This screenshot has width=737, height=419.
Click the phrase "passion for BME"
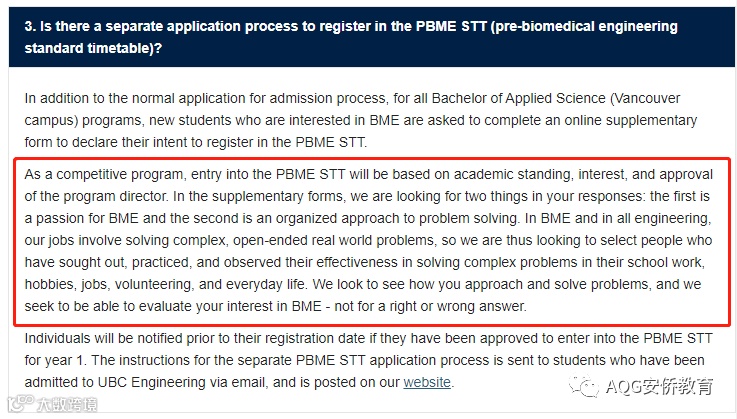pyautogui.click(x=87, y=218)
